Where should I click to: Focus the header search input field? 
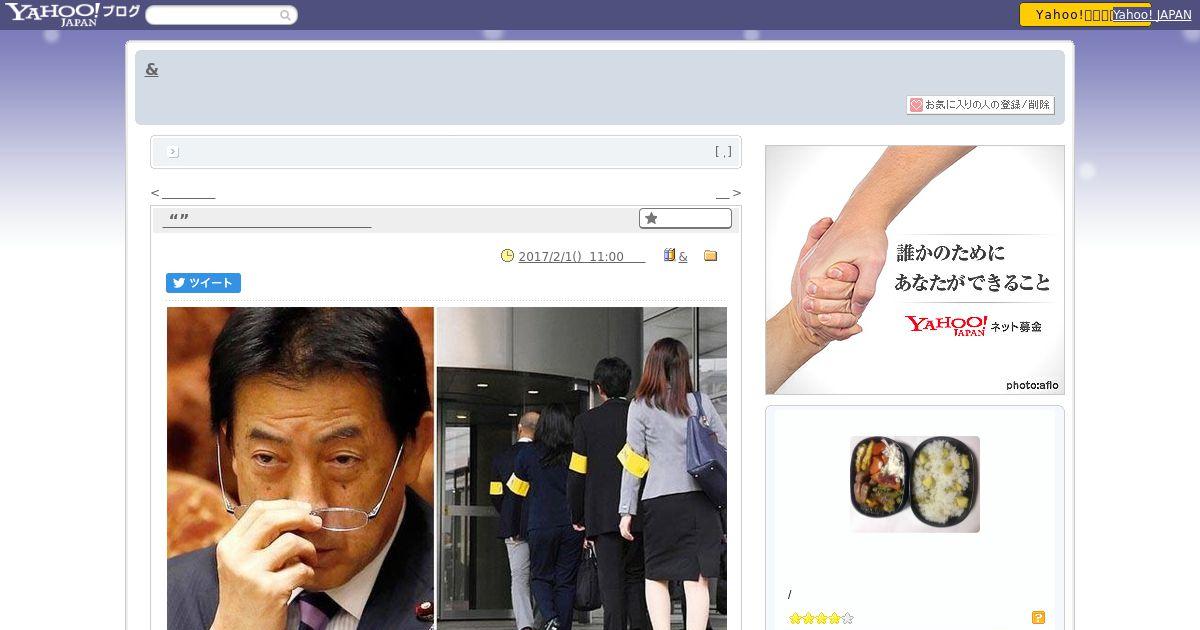212,15
